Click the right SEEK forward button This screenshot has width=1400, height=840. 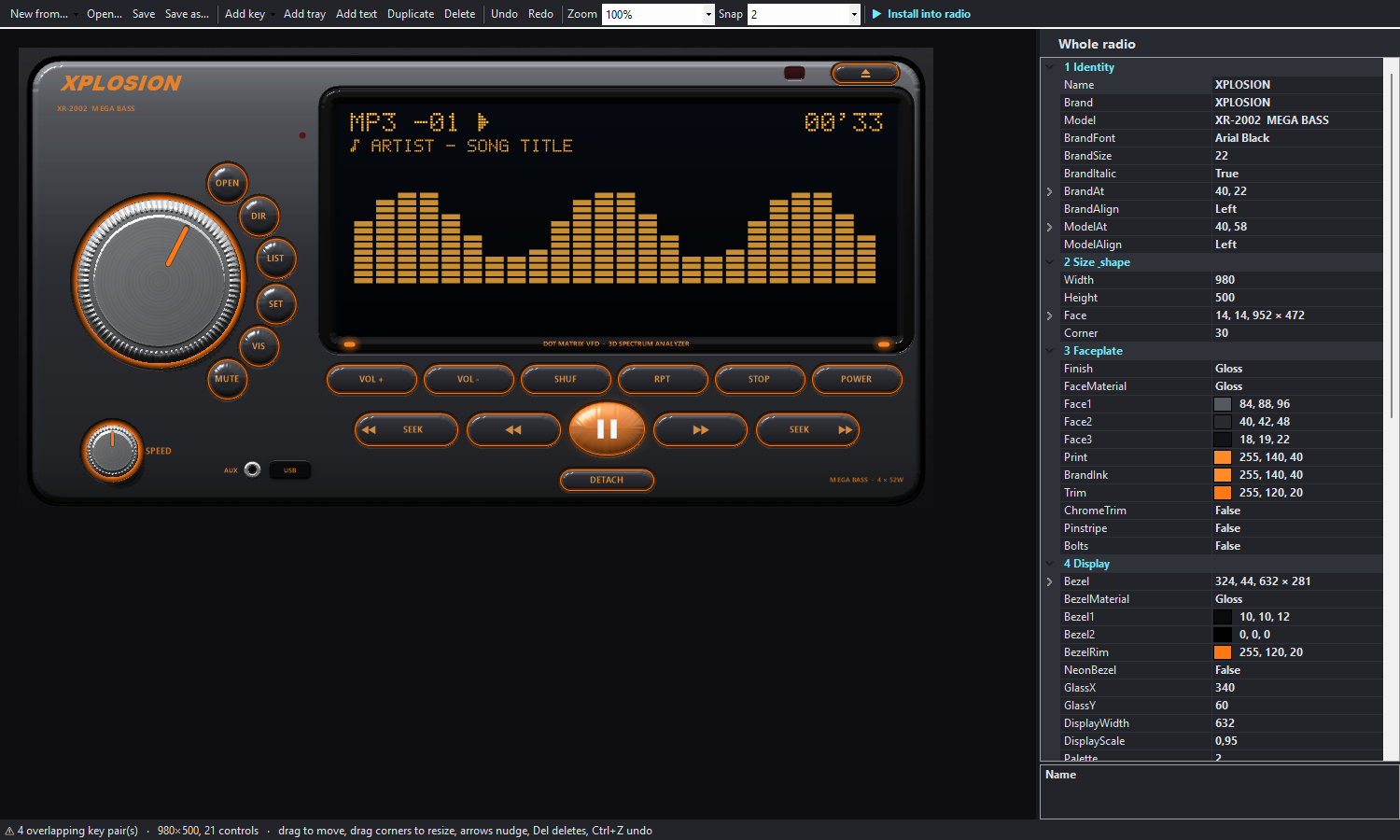tap(807, 430)
